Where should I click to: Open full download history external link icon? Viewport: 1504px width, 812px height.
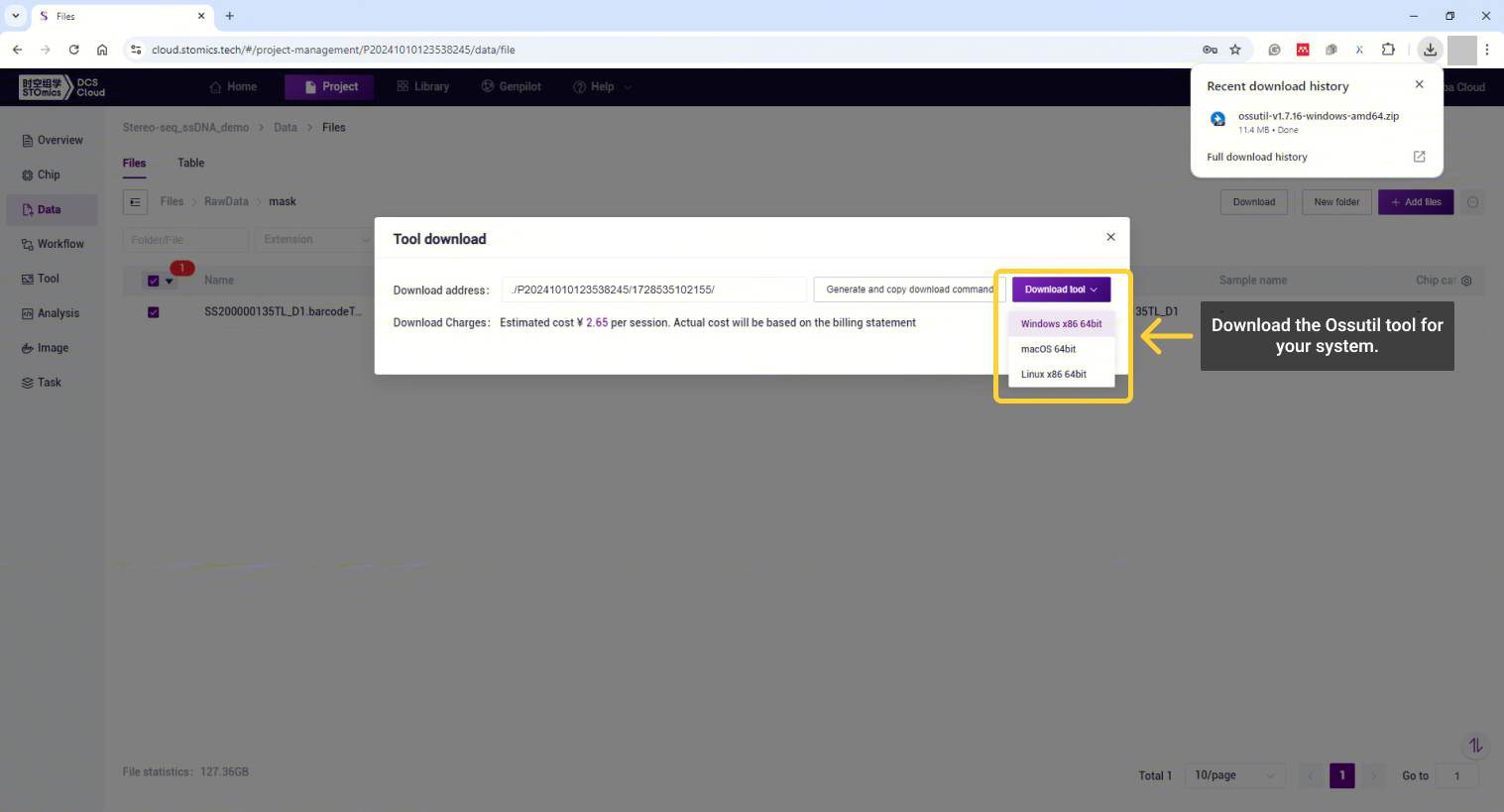point(1419,157)
